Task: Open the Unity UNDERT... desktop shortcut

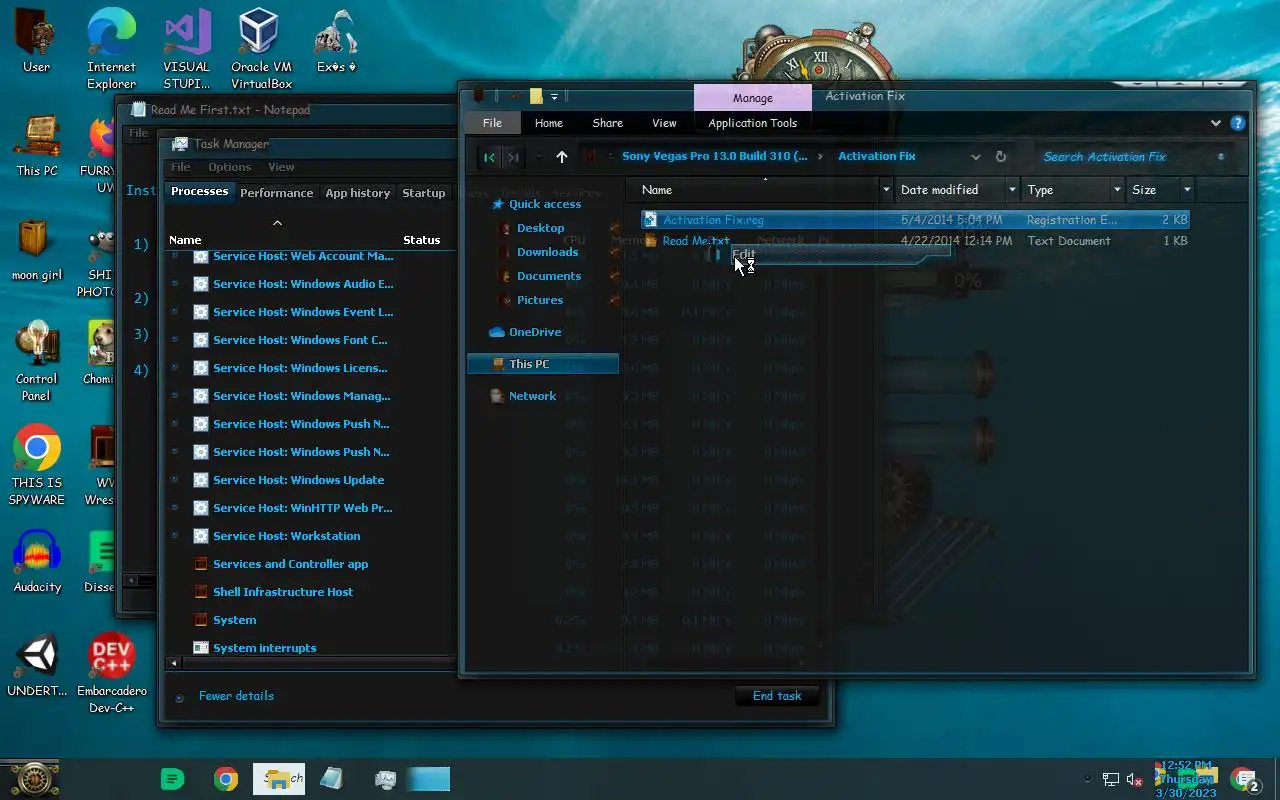Action: (x=37, y=665)
